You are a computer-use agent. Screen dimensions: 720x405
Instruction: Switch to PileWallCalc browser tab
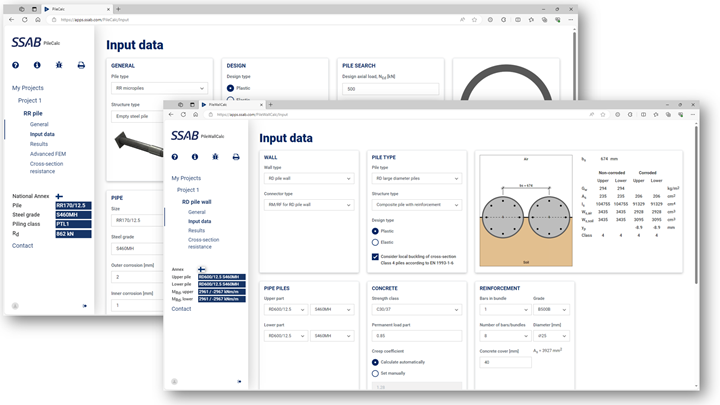tap(232, 105)
